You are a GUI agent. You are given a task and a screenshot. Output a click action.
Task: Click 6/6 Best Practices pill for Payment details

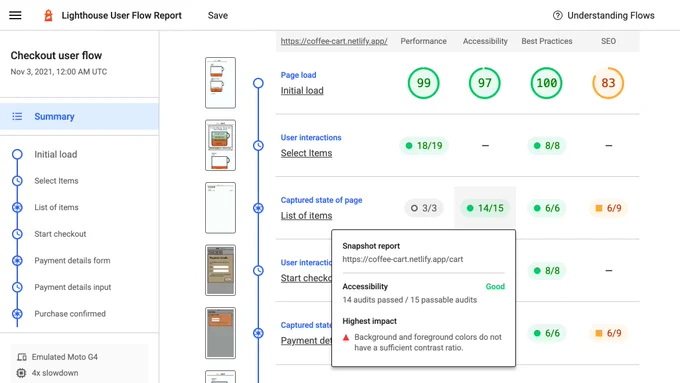(546, 333)
